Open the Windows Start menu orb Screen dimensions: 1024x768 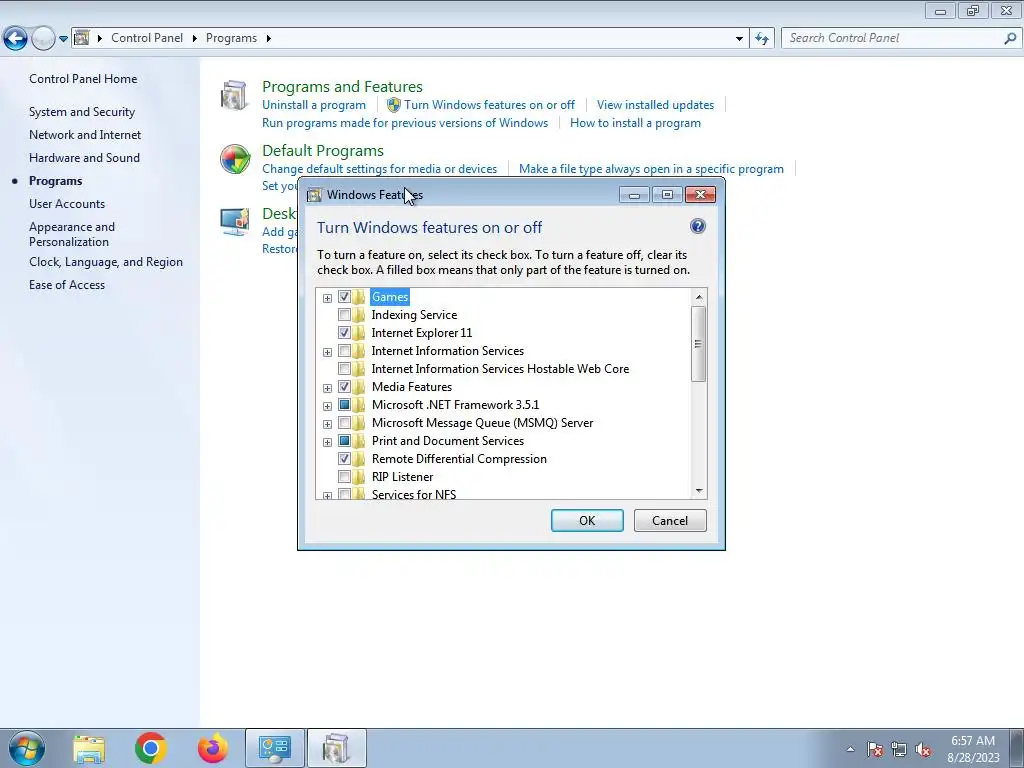coord(27,748)
